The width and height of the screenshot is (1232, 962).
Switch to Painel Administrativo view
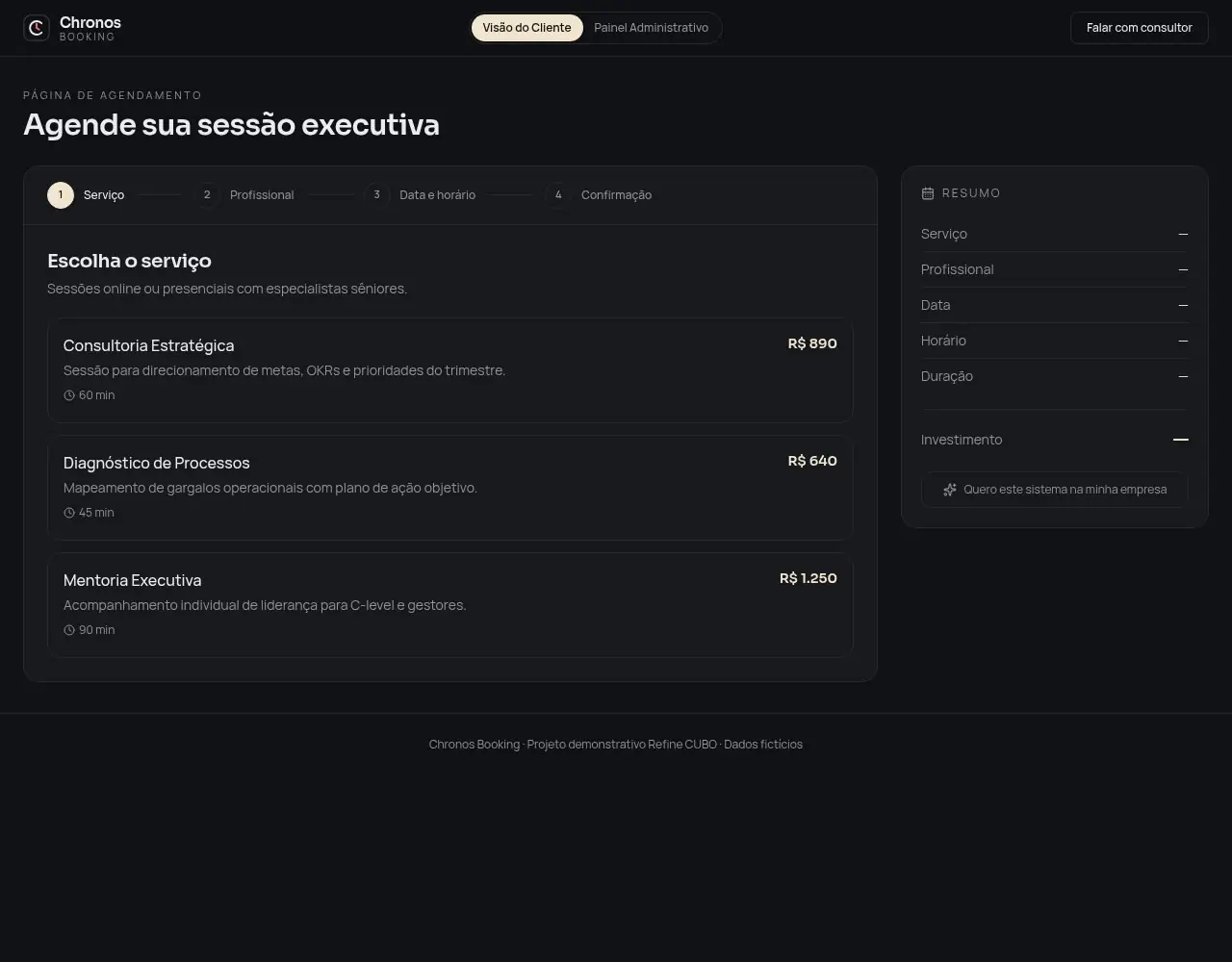(651, 28)
